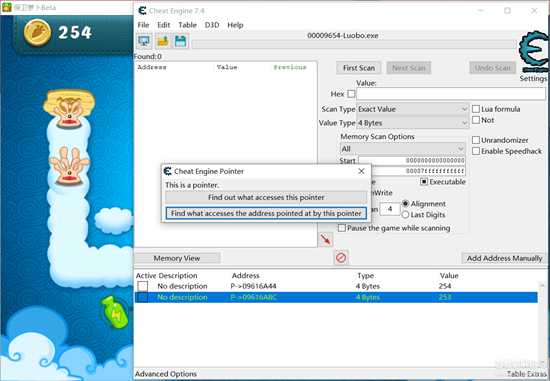This screenshot has height=381, width=550.
Task: Open the D3D menu
Action: click(212, 25)
